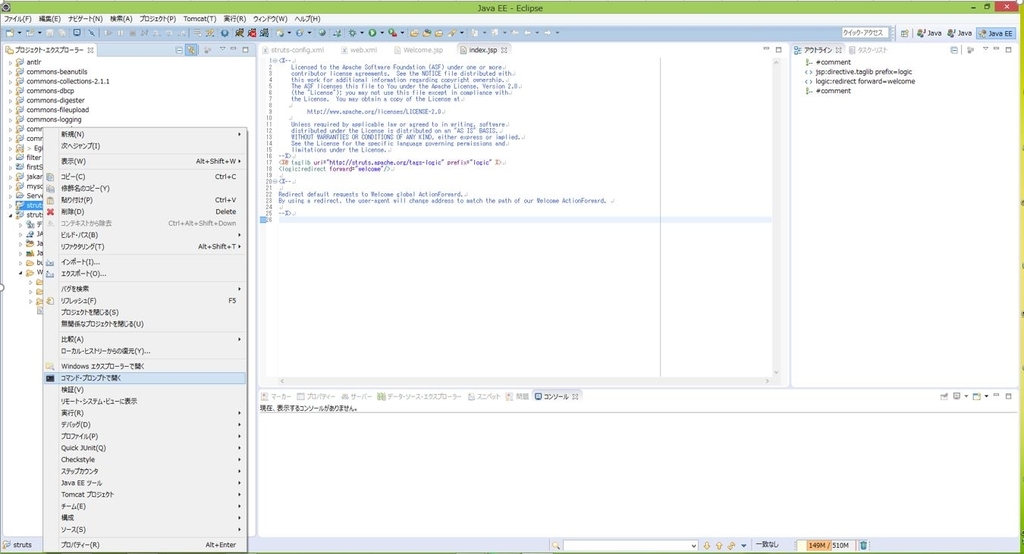Screen dimensions: 1024x554
Task: Expand the commons-beanutils project
Action: pyautogui.click(x=10, y=72)
